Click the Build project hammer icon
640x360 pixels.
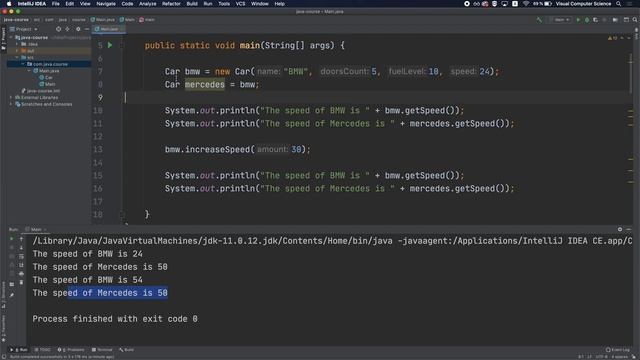(539, 20)
